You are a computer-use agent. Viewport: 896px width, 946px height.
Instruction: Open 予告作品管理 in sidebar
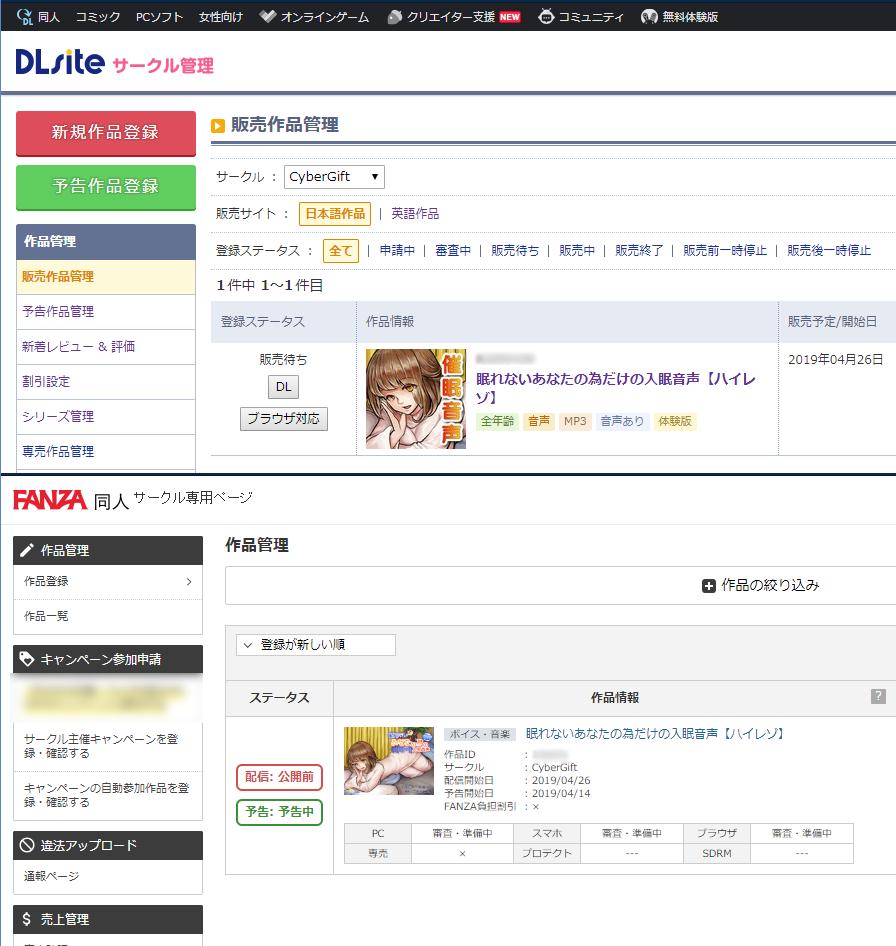coord(106,312)
